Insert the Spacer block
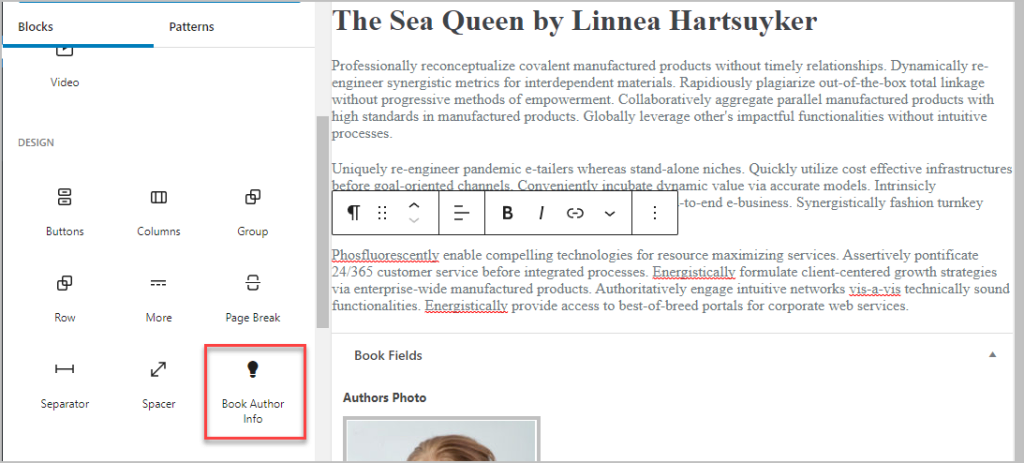 coord(159,385)
